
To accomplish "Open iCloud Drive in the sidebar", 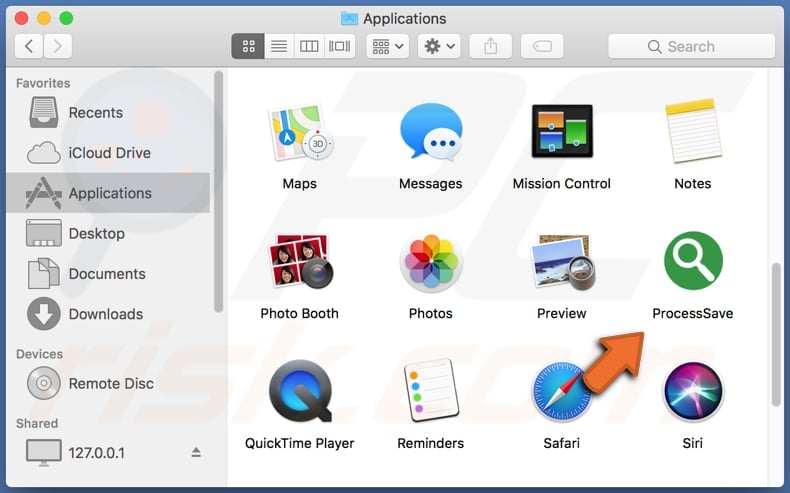I will 108,153.
